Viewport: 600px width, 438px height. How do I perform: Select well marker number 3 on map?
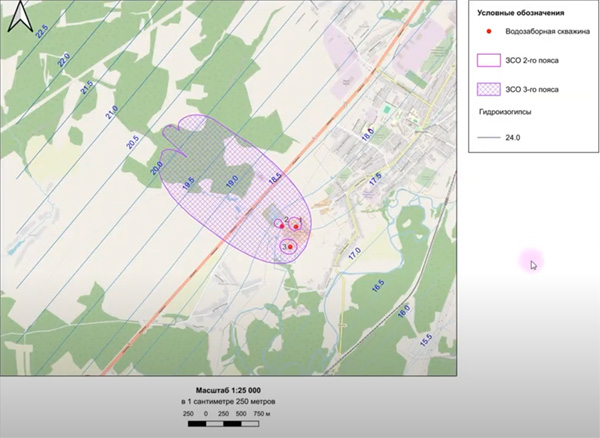coord(290,247)
